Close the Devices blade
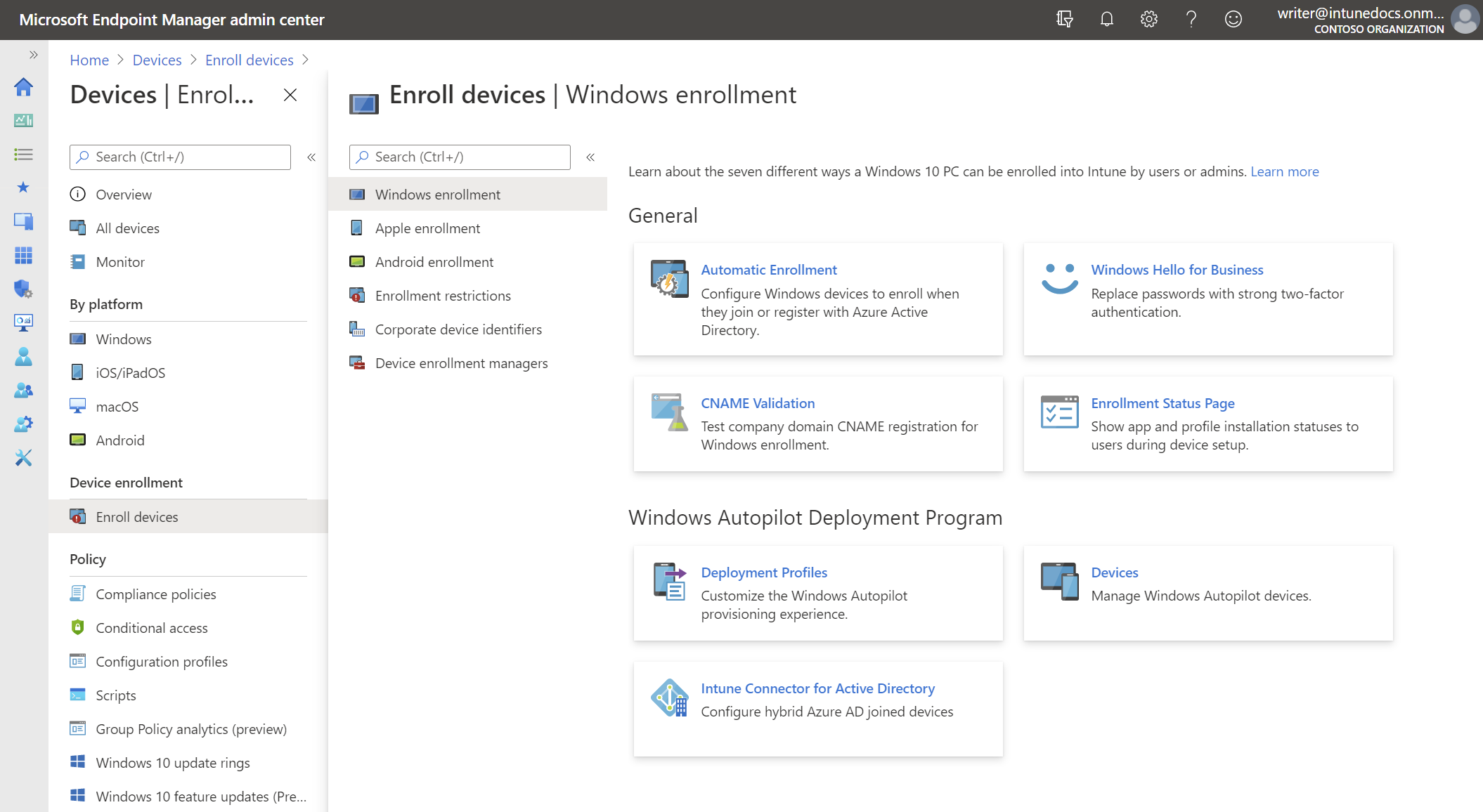This screenshot has height=812, width=1483. [290, 95]
